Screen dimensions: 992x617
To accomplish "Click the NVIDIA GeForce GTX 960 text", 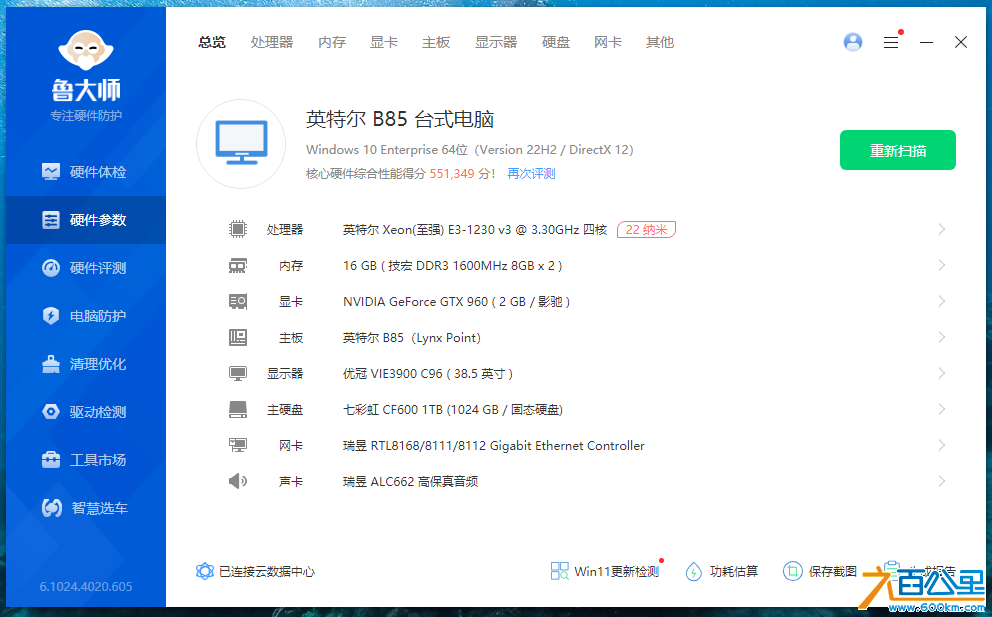I will tap(456, 302).
